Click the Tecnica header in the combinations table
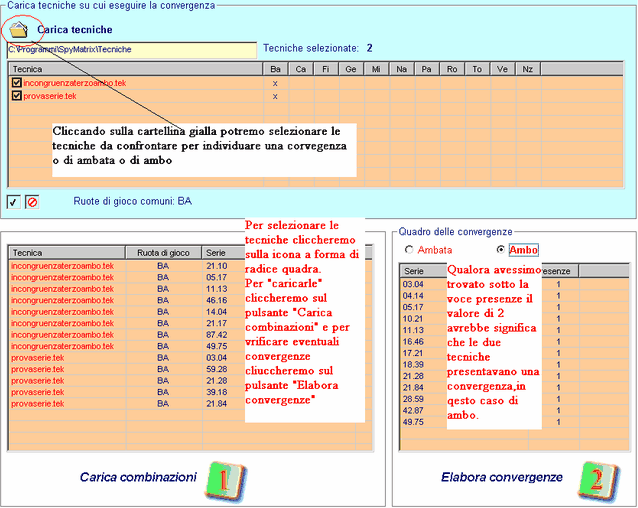Image resolution: width=638 pixels, height=508 pixels. [x=67, y=253]
